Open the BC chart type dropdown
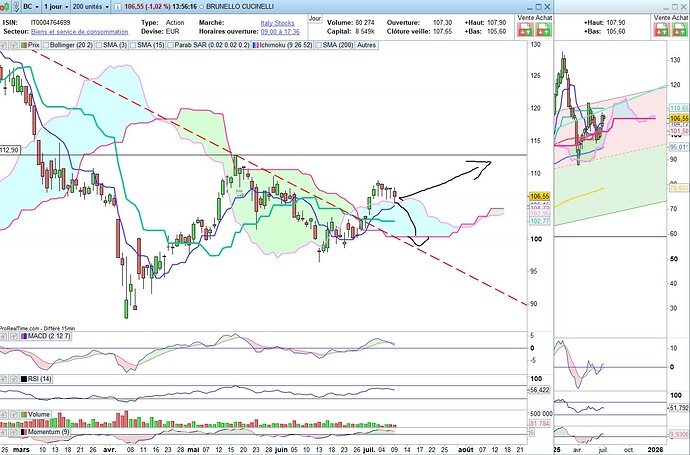This screenshot has width=690, height=455. pyautogui.click(x=31, y=7)
